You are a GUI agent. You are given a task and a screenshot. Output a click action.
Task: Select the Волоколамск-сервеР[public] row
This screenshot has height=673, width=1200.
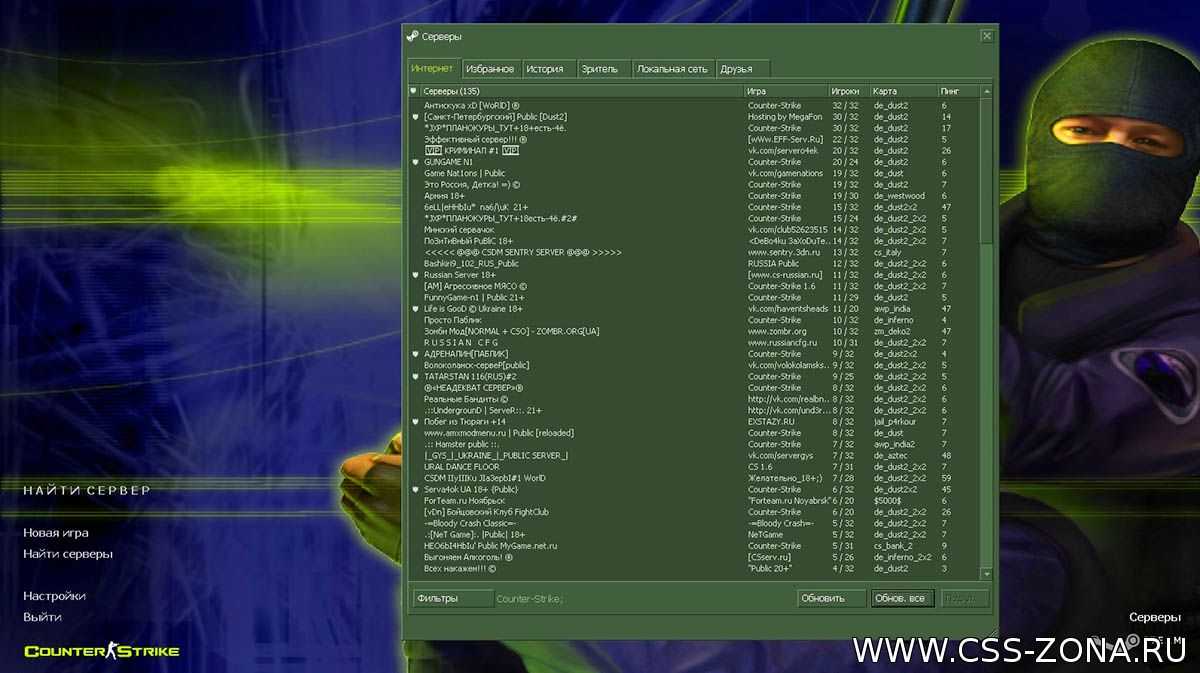(x=695, y=365)
